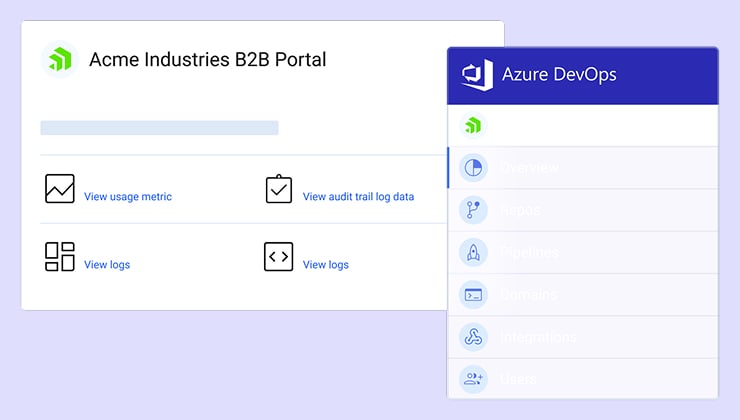The height and width of the screenshot is (420, 740).
Task: Click the clipboard checkmark audit trail icon
Action: (278, 189)
